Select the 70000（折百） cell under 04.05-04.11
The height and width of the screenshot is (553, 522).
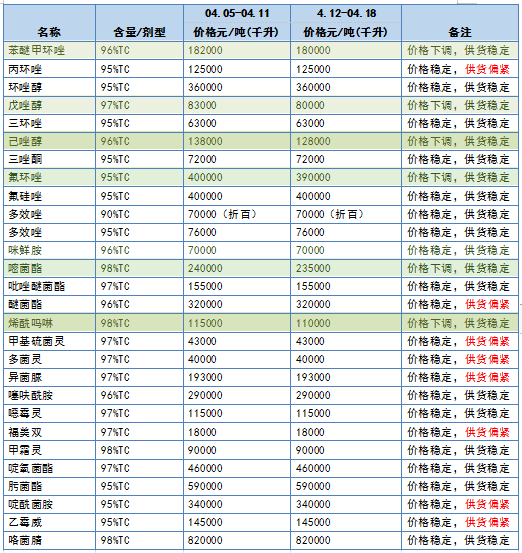coord(237,214)
